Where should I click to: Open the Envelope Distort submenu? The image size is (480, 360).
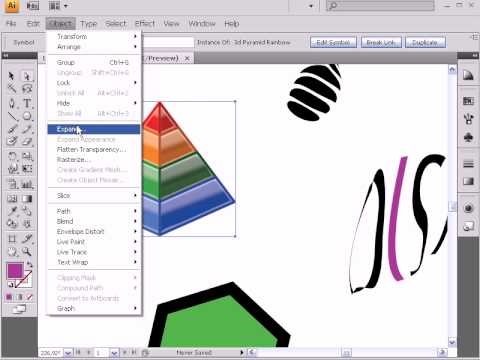pyautogui.click(x=94, y=231)
